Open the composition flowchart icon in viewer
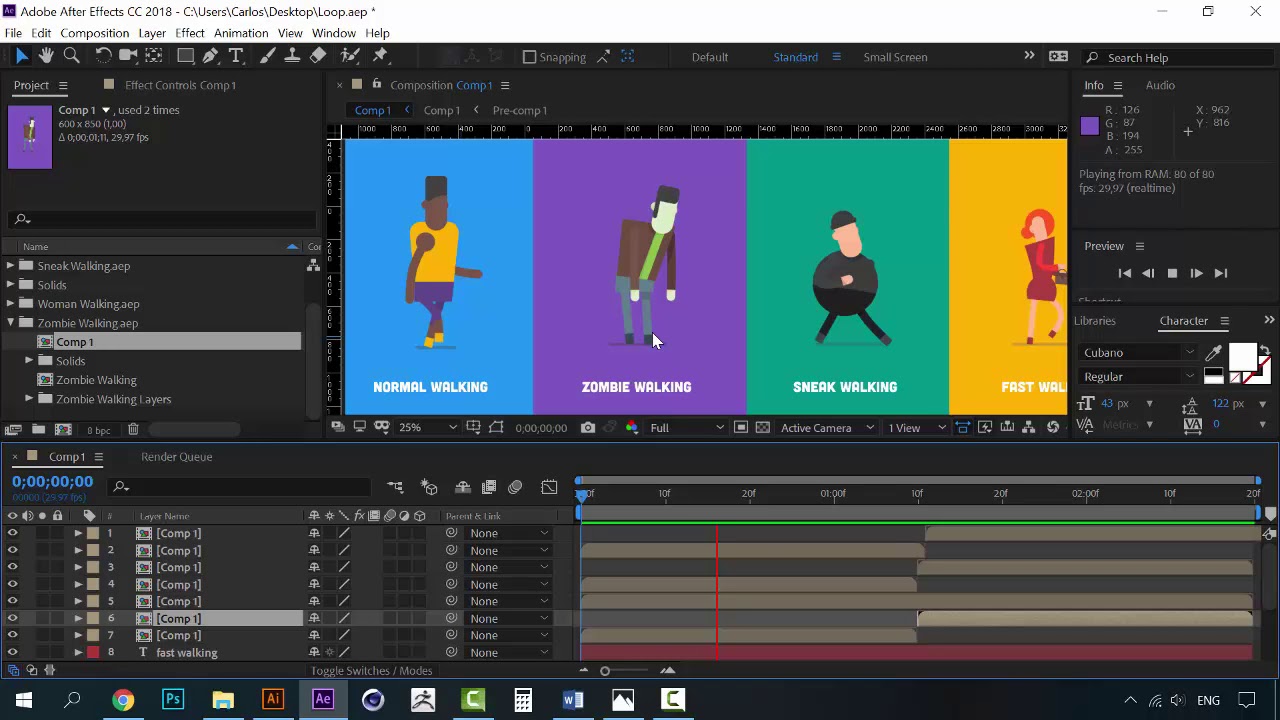Viewport: 1280px width, 720px height. [1029, 428]
